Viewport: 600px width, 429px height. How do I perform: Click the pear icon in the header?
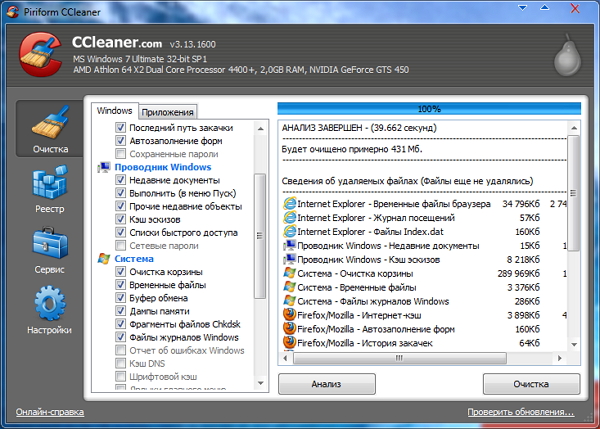(x=568, y=55)
